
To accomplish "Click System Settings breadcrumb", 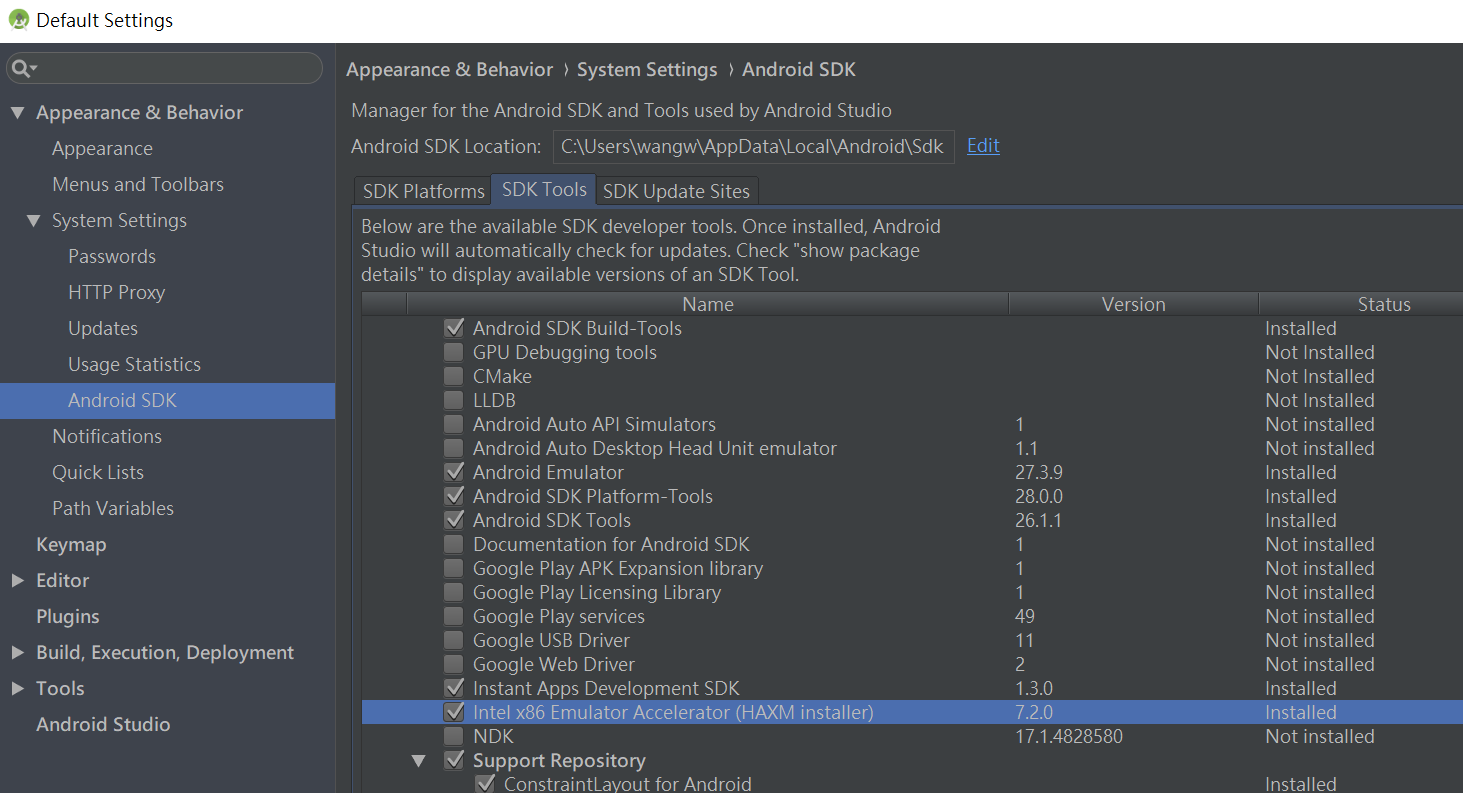I will tap(647, 69).
